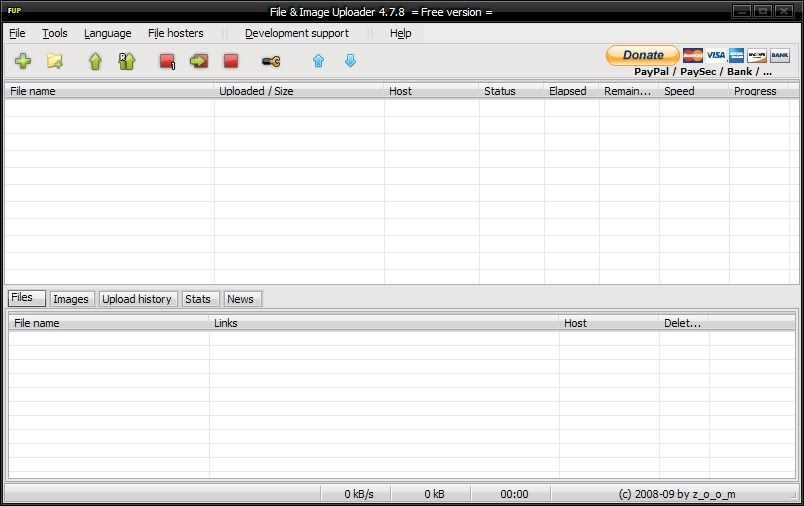Click the double green arrows icon marked R
This screenshot has width=804, height=506.
pos(127,61)
